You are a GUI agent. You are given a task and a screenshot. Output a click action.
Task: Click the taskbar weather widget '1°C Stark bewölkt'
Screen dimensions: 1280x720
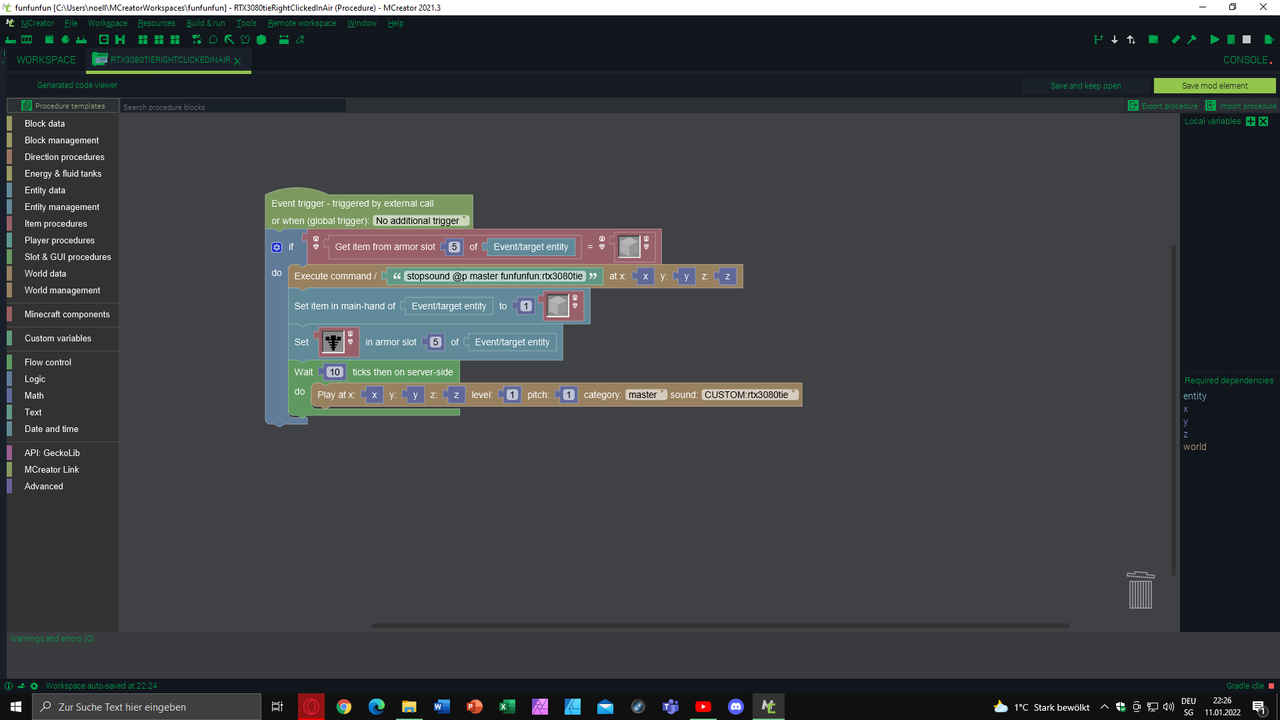click(1040, 706)
